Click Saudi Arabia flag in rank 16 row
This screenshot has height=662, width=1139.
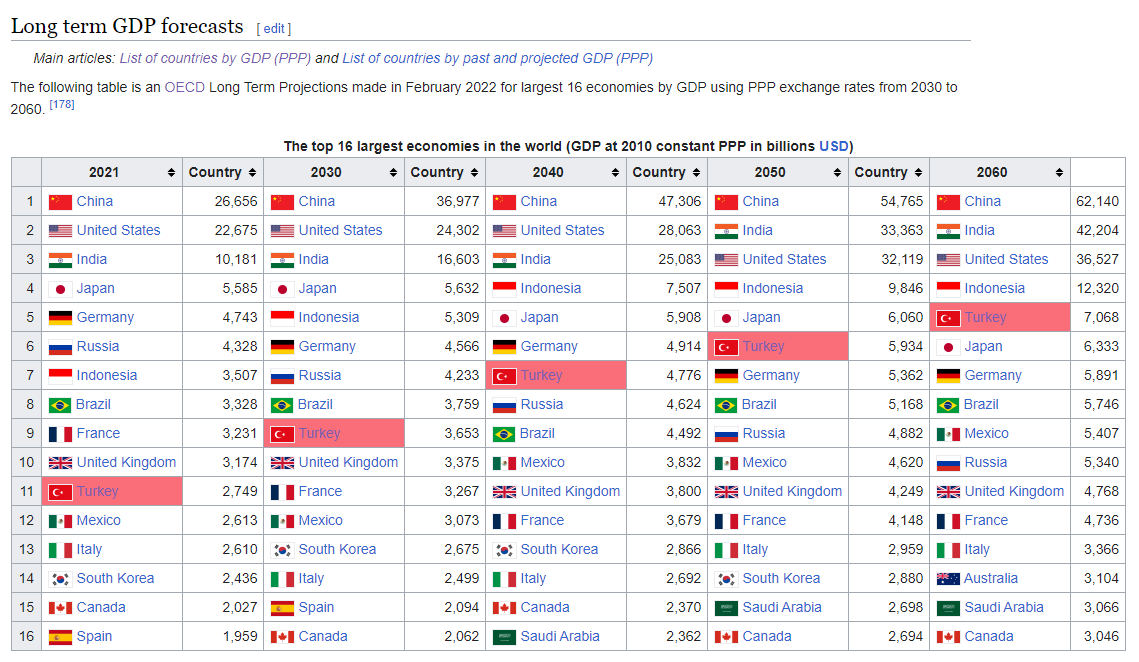[505, 636]
